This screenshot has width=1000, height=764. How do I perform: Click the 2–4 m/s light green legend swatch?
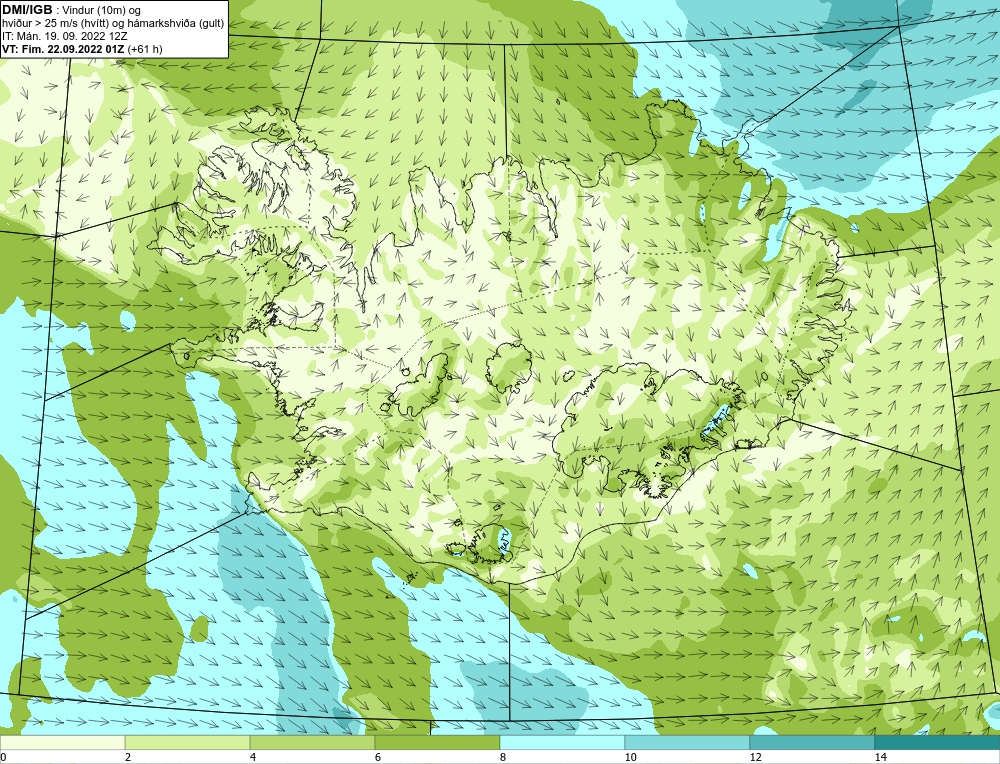click(188, 742)
